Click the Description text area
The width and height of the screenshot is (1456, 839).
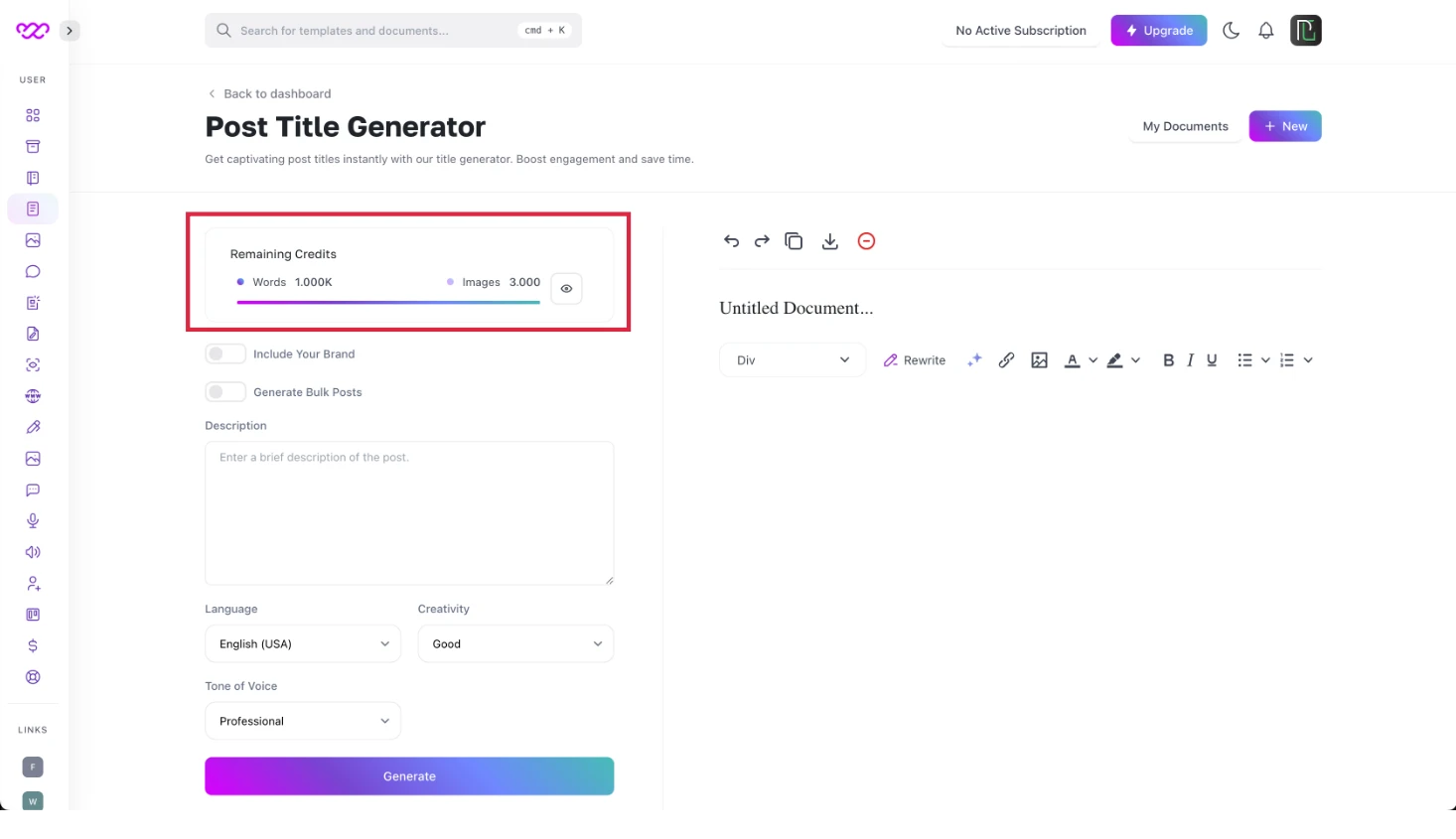(x=409, y=513)
